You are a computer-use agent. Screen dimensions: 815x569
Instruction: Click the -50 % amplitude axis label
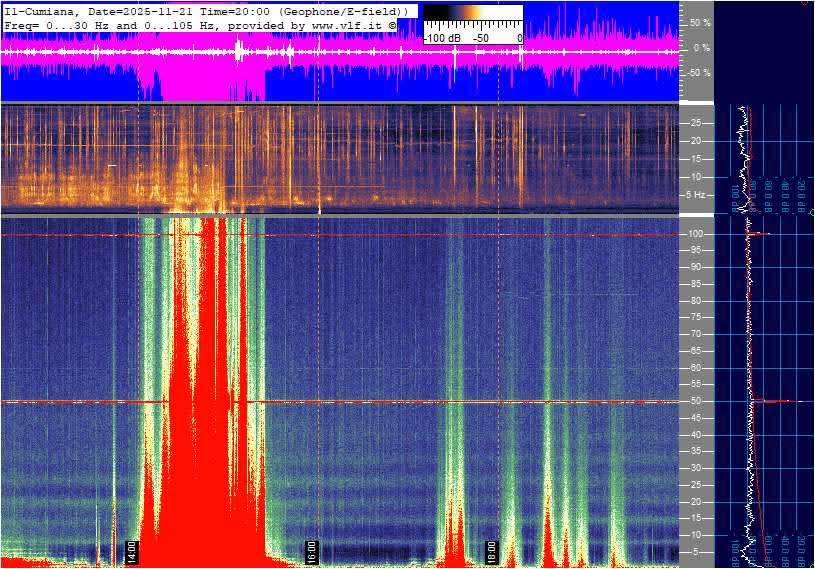[699, 73]
